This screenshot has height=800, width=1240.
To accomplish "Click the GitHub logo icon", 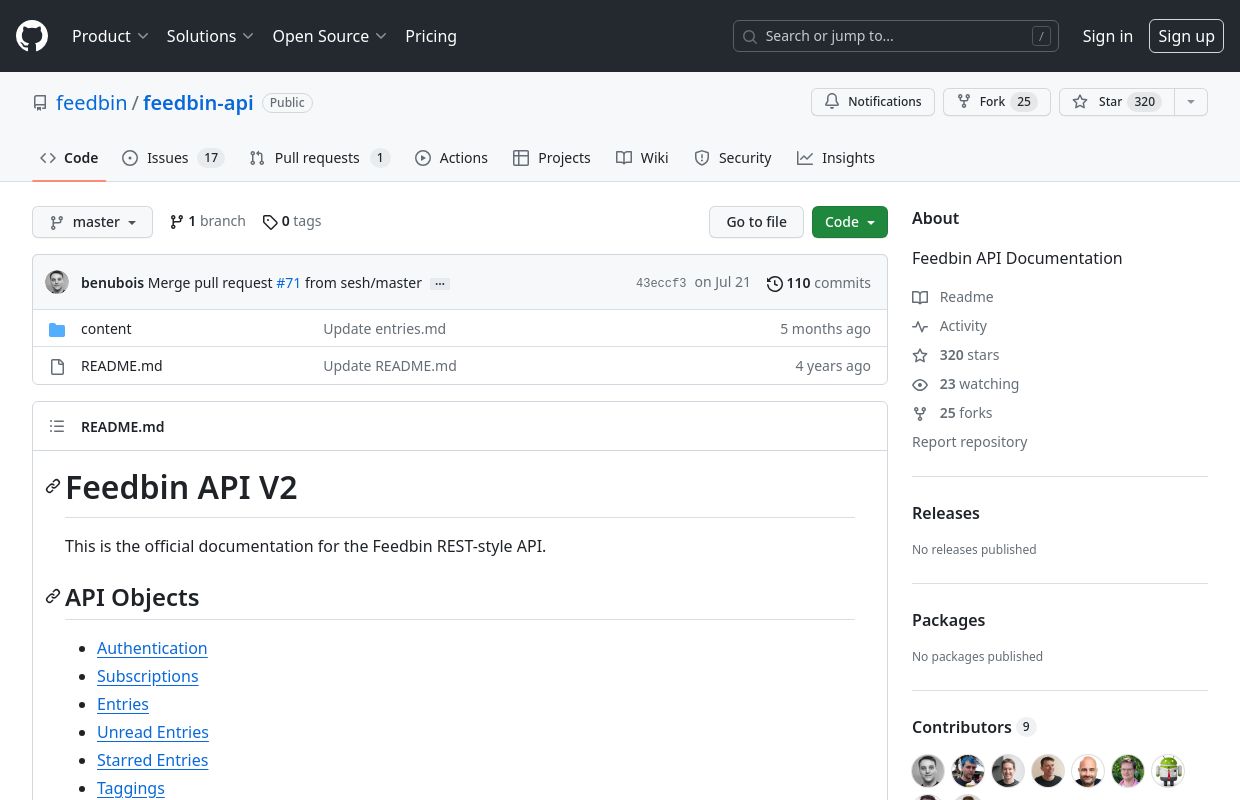I will 32,36.
